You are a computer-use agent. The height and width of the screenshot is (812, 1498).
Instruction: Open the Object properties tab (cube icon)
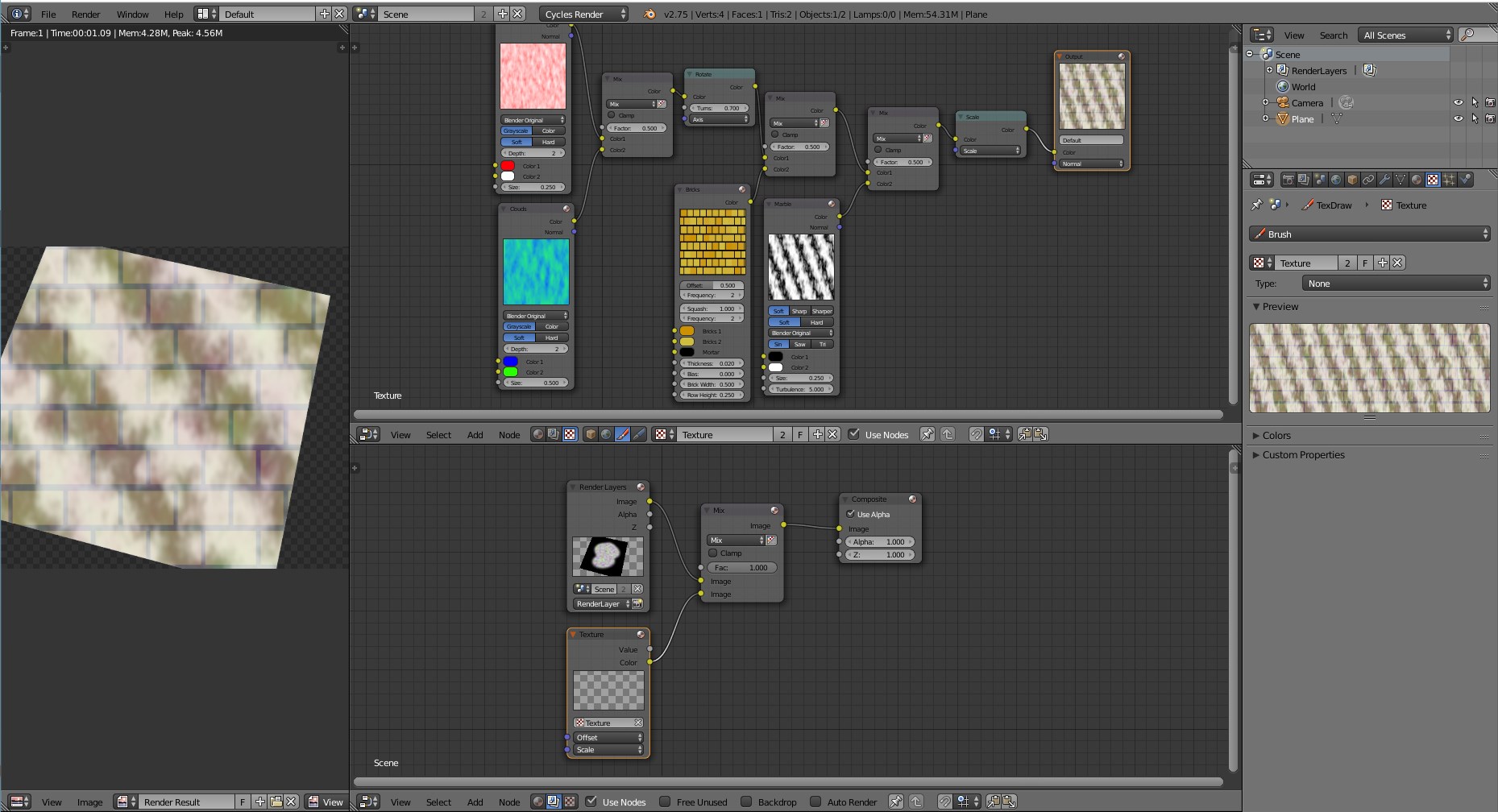pos(1352,180)
